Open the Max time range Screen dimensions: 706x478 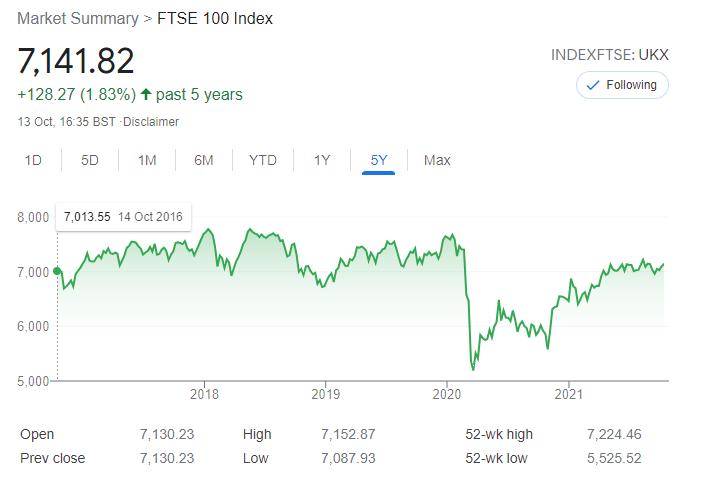click(x=437, y=160)
